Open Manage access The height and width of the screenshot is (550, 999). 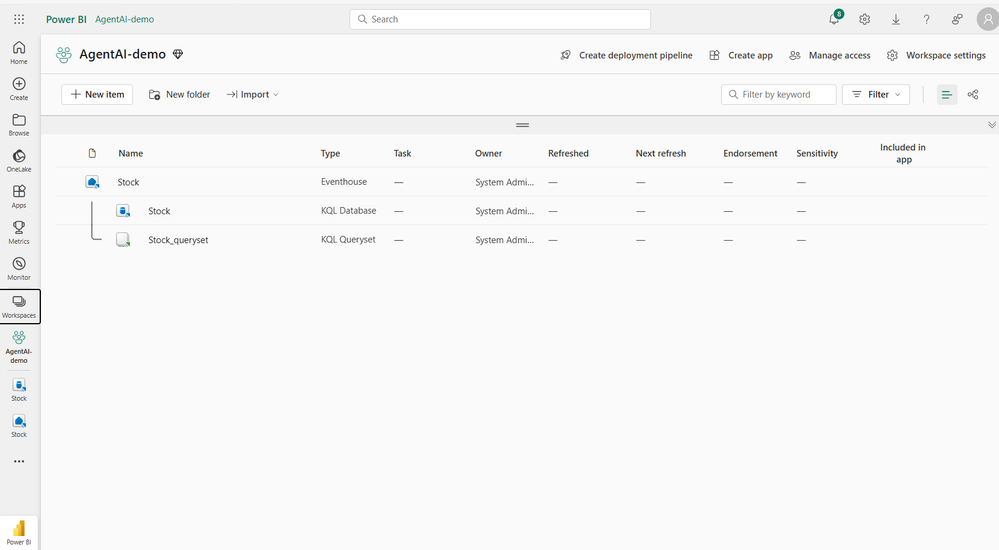click(x=830, y=55)
